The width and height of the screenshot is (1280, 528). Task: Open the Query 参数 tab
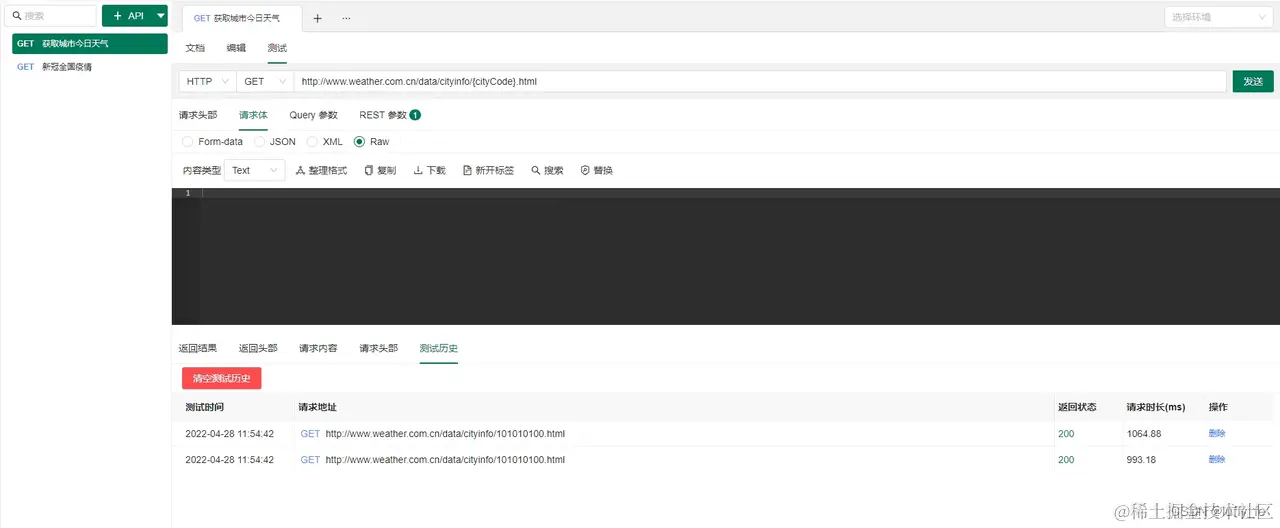coord(314,115)
